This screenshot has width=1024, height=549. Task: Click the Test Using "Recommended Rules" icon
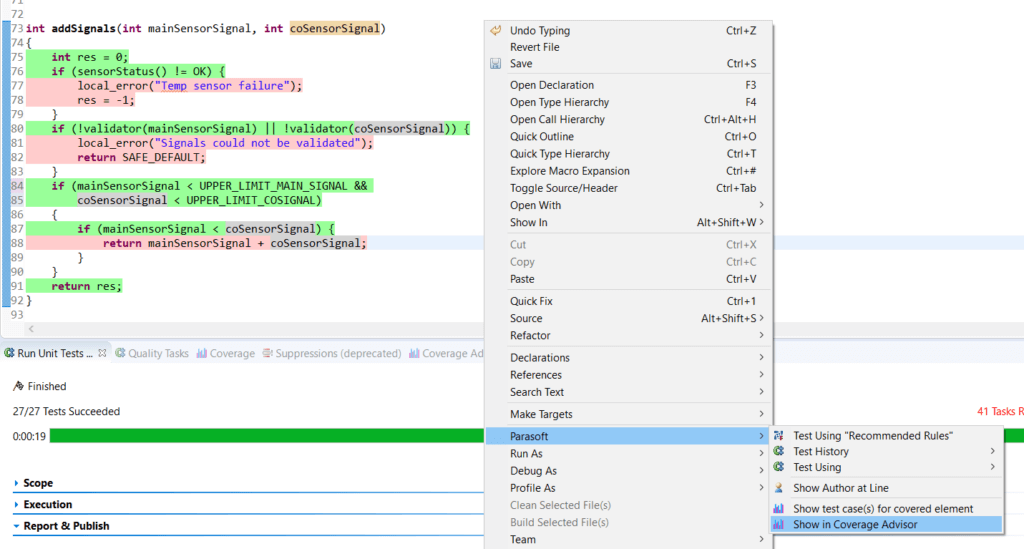click(x=779, y=436)
